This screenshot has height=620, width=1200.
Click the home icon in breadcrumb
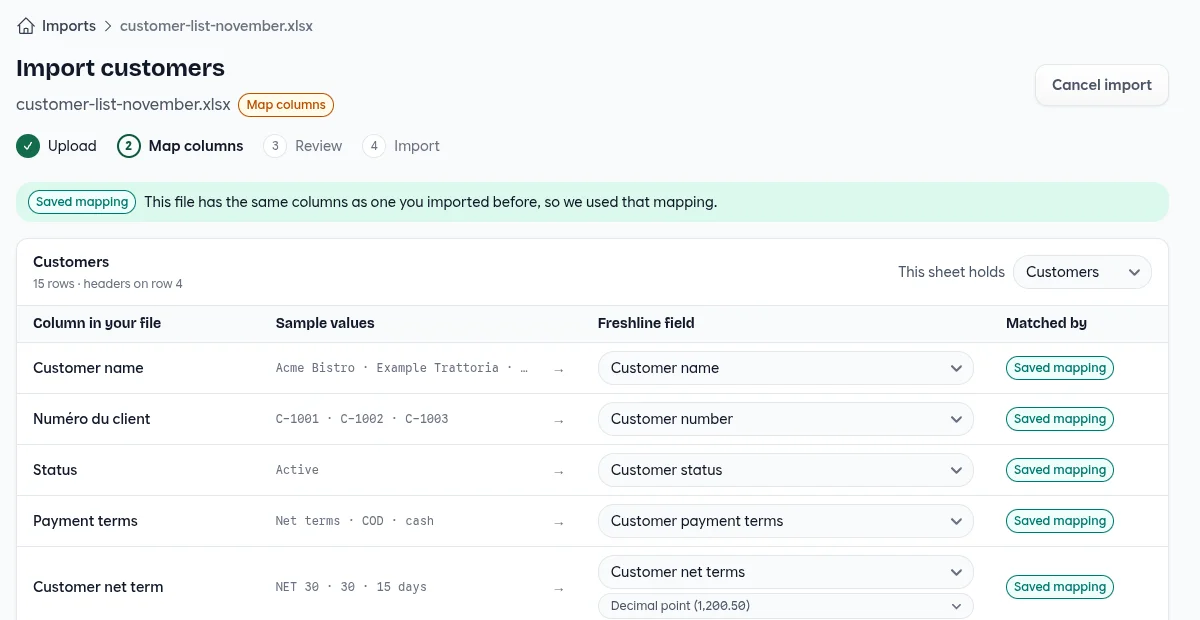26,26
